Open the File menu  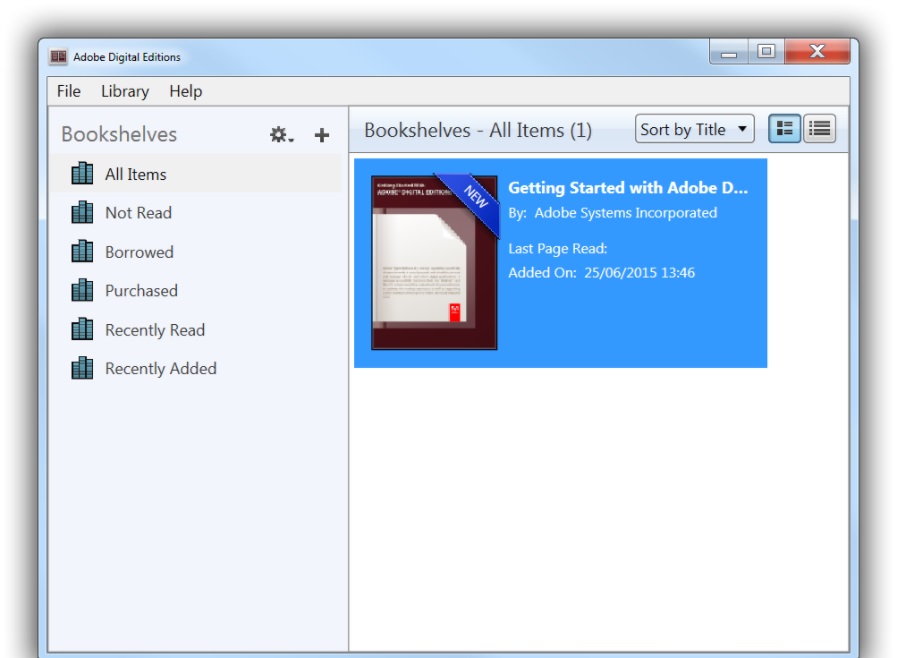69,91
